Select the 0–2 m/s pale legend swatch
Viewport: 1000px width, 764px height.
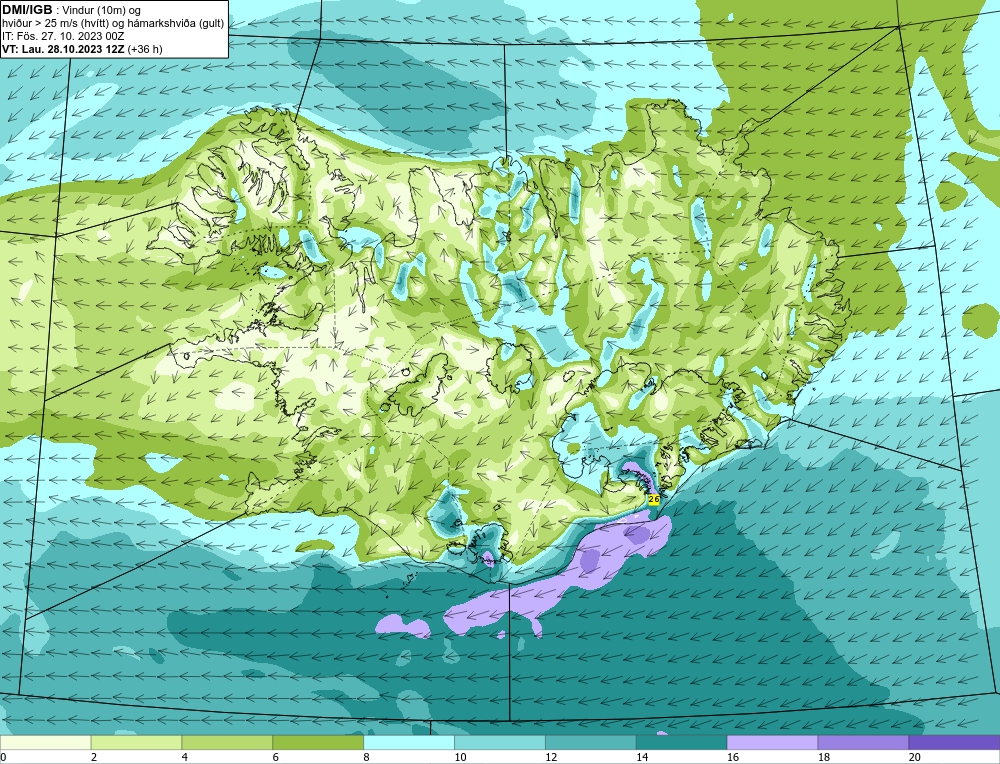click(x=46, y=742)
